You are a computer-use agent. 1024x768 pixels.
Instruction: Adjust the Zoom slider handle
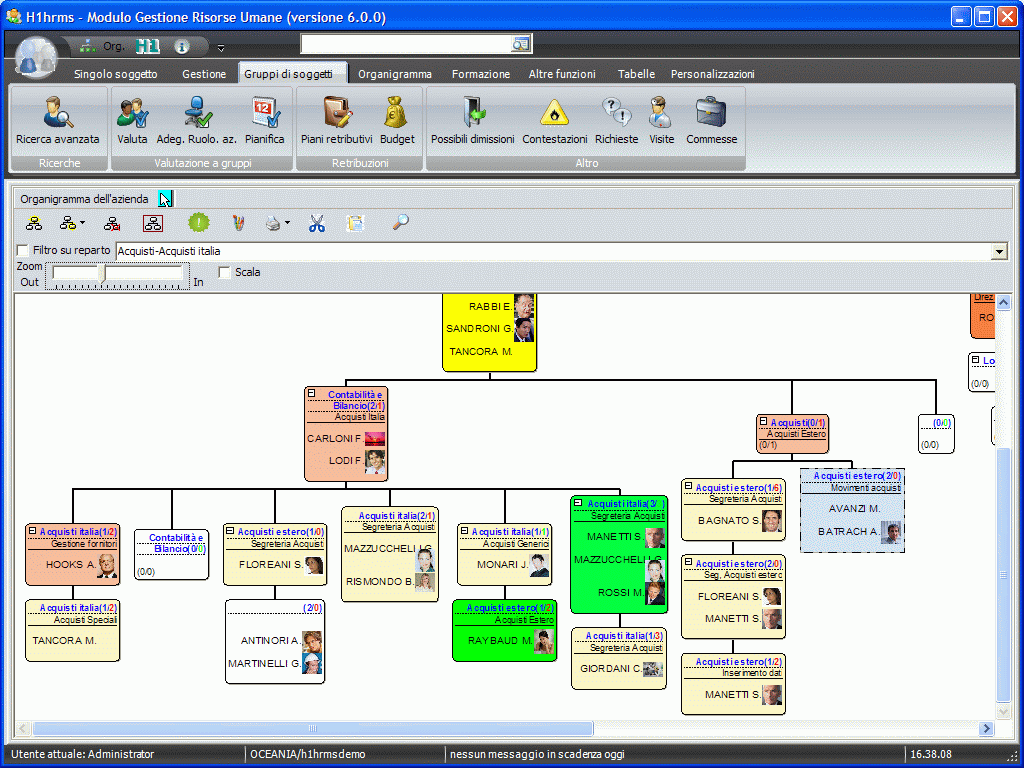(x=102, y=274)
